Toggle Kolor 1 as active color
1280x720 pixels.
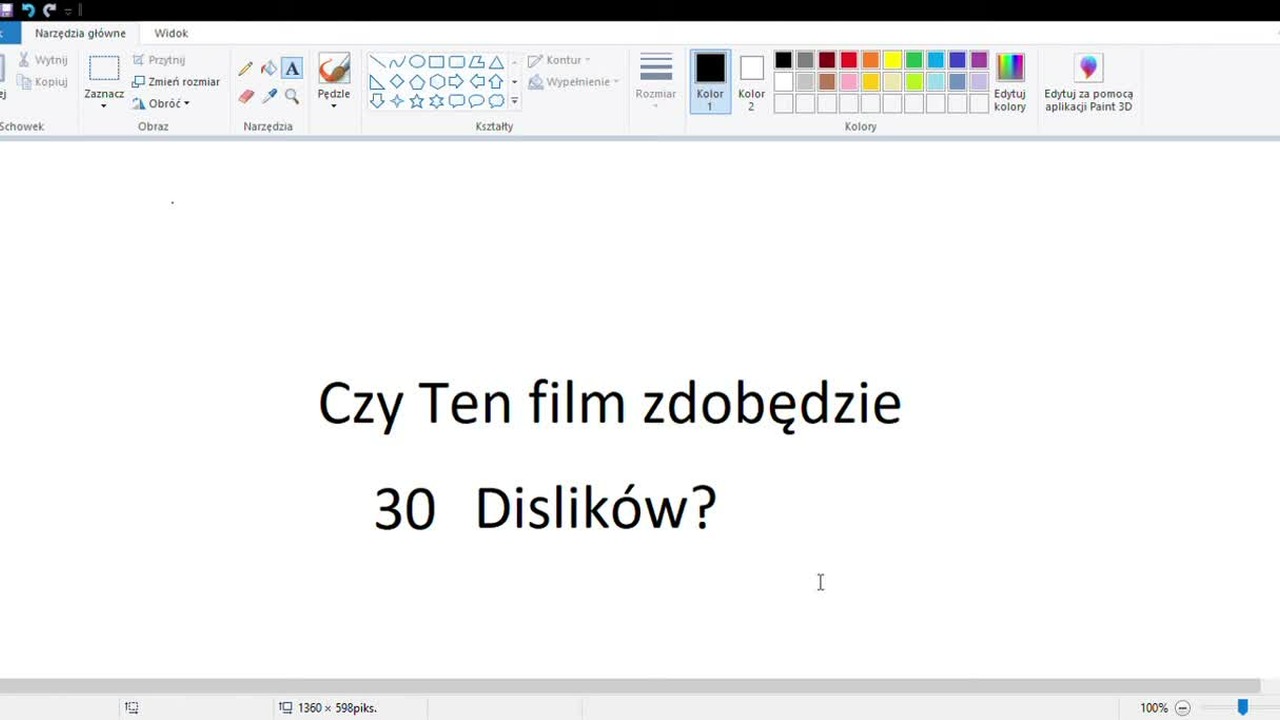point(710,82)
